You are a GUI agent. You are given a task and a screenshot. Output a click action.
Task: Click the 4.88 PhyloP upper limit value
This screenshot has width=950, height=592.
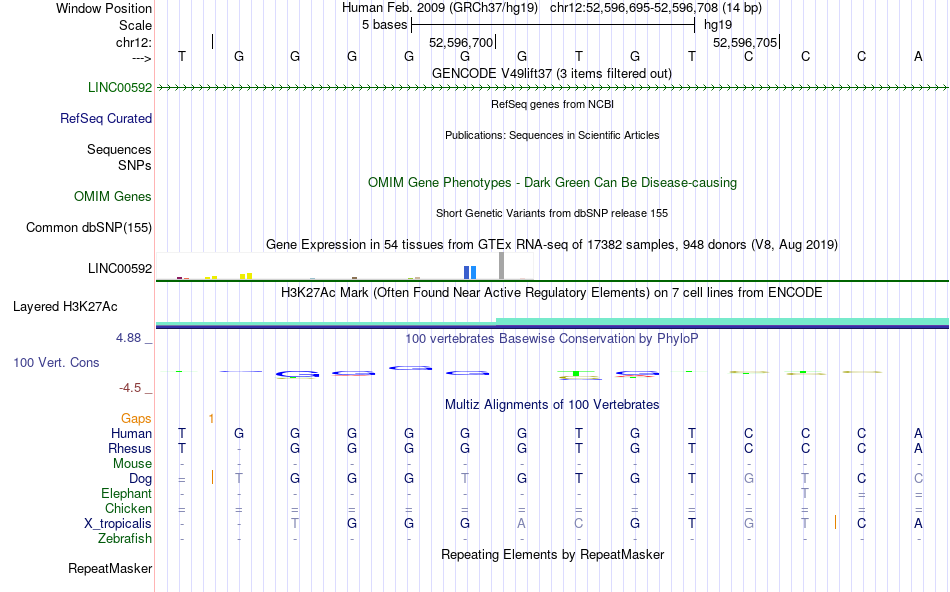pos(128,338)
